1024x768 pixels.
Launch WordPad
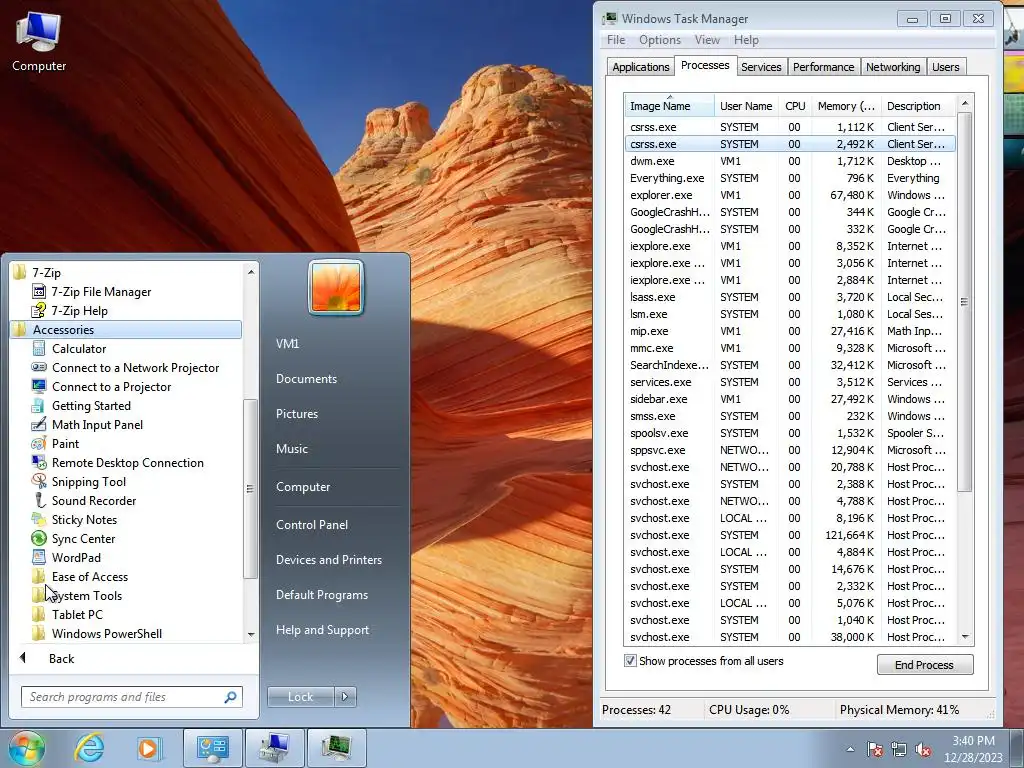(x=76, y=557)
